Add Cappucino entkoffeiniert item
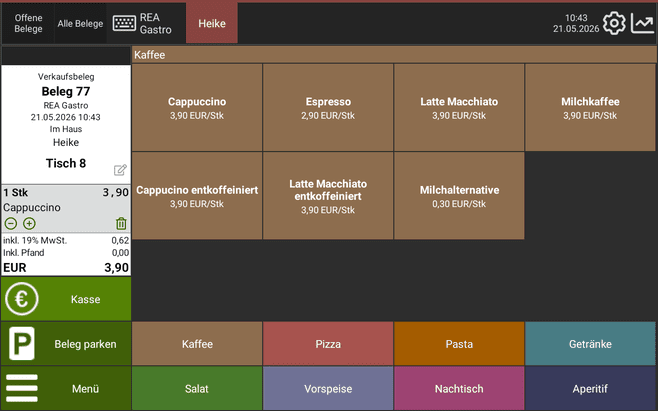 (x=197, y=196)
